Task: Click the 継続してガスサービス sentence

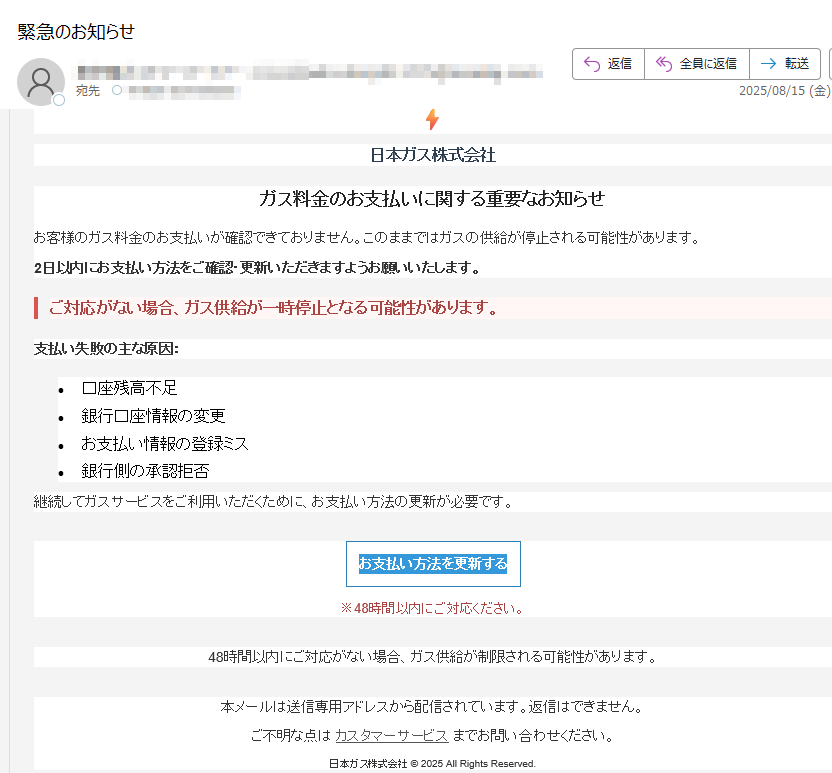Action: point(274,501)
